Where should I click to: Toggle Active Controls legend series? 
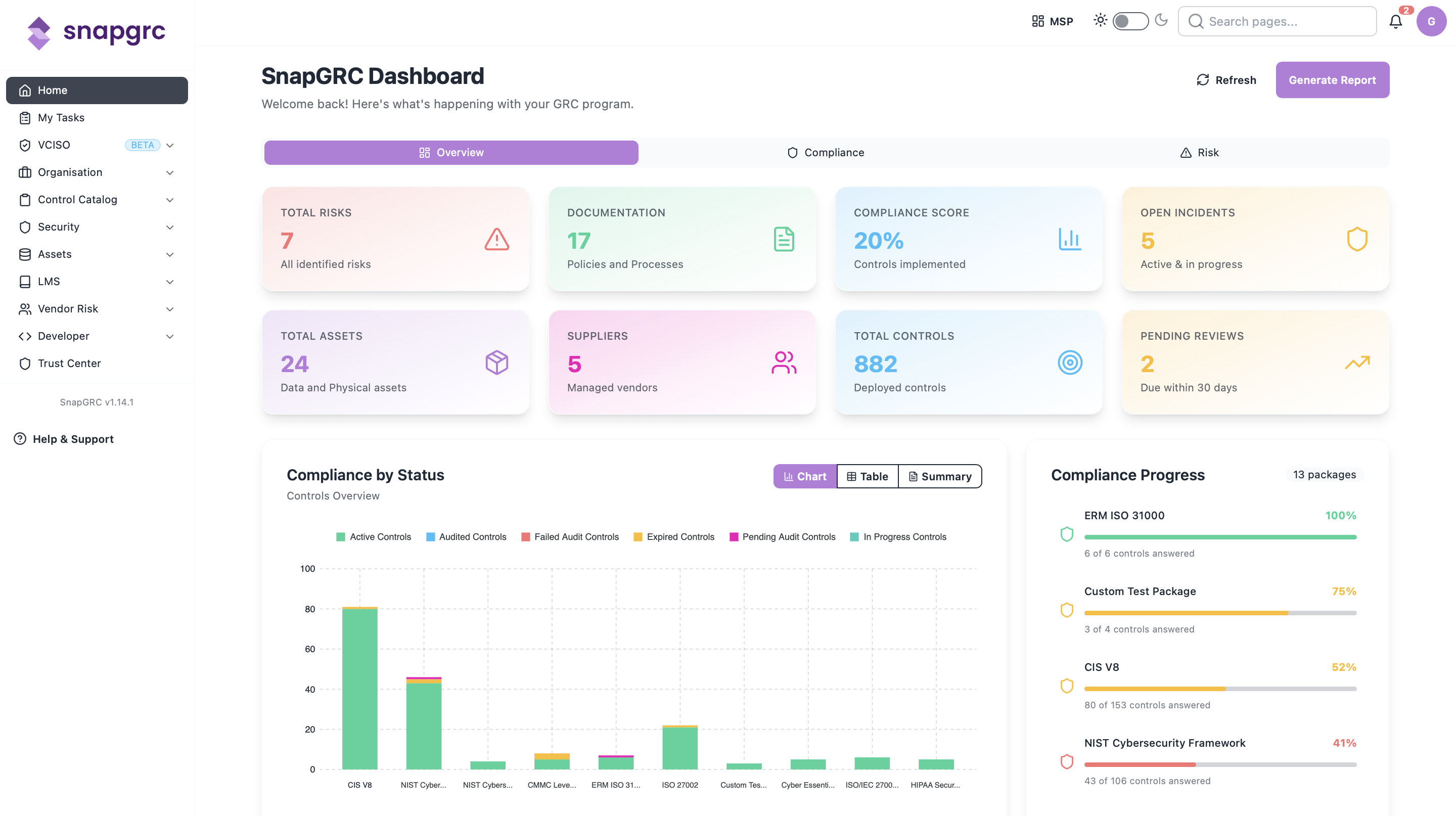(x=373, y=537)
